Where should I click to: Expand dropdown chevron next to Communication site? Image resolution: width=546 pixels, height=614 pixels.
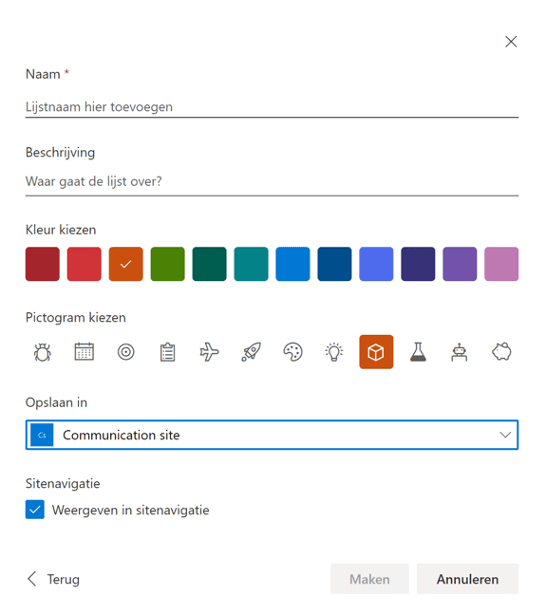505,435
